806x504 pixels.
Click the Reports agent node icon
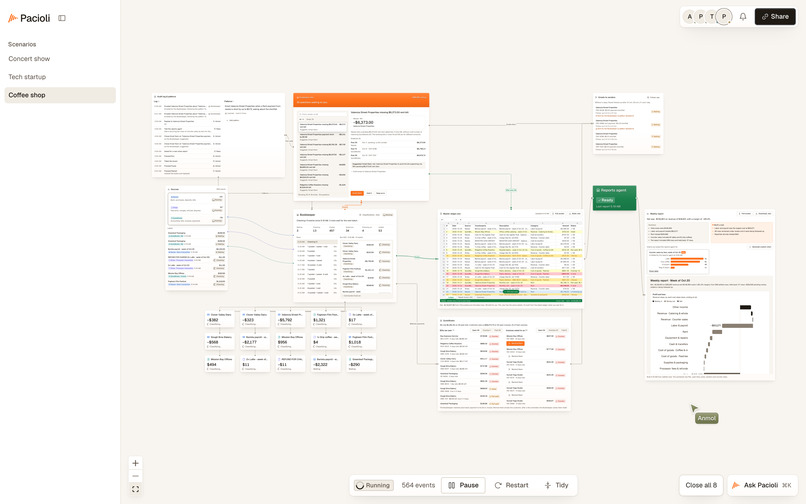[x=598, y=190]
